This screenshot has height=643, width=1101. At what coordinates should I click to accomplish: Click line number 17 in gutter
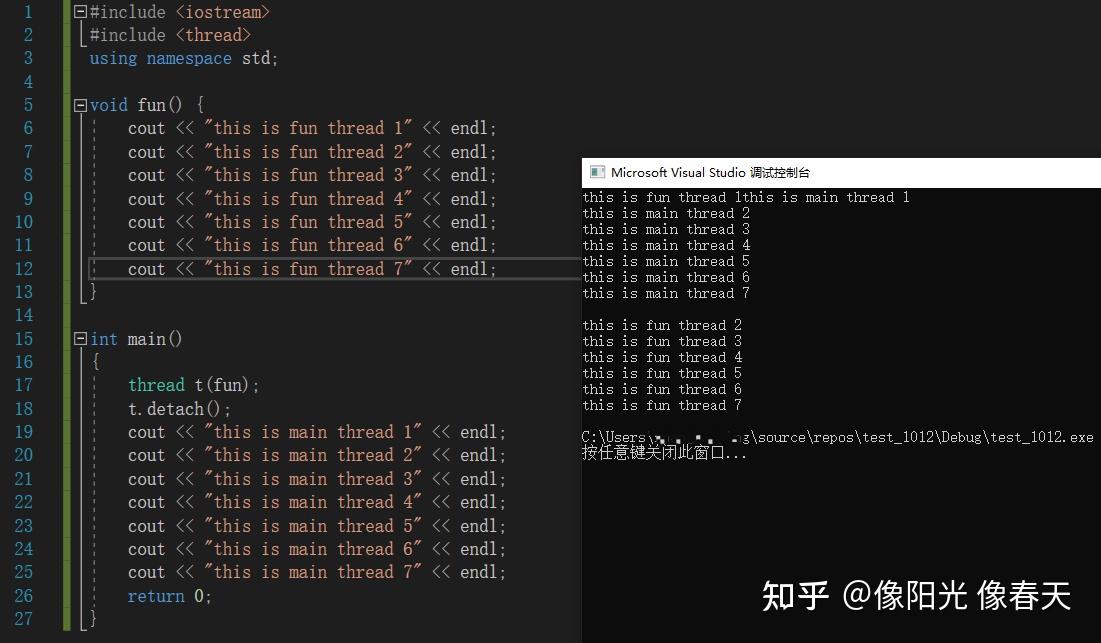point(23,385)
